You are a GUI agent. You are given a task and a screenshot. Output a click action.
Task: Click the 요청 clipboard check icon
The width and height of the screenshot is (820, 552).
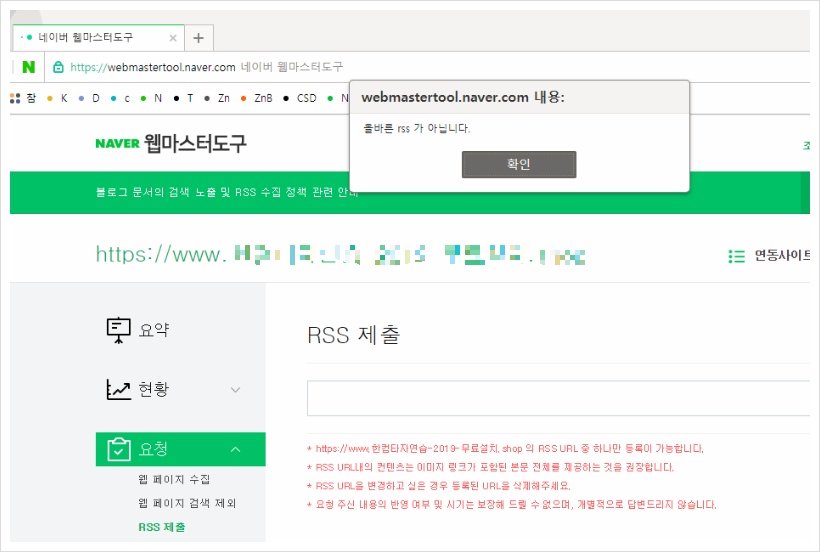coord(119,449)
